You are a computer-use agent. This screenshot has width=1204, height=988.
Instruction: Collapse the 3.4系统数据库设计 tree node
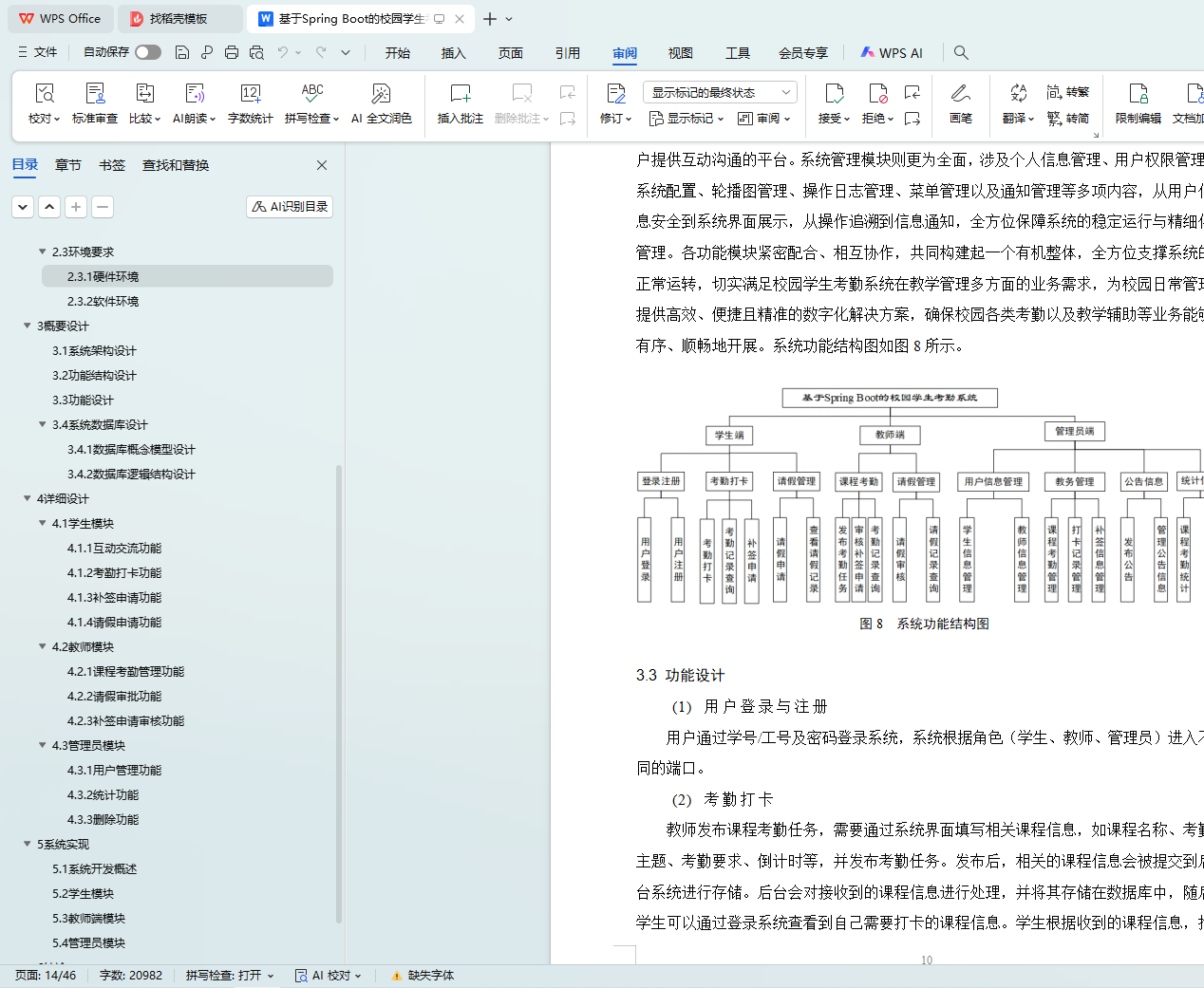tap(42, 424)
